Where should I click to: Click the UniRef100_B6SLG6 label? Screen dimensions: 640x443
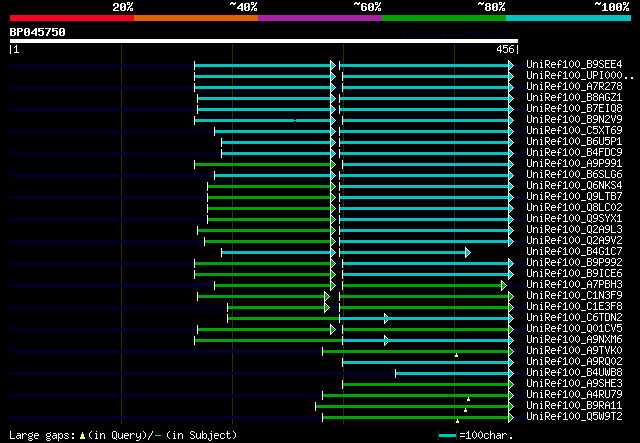click(574, 175)
